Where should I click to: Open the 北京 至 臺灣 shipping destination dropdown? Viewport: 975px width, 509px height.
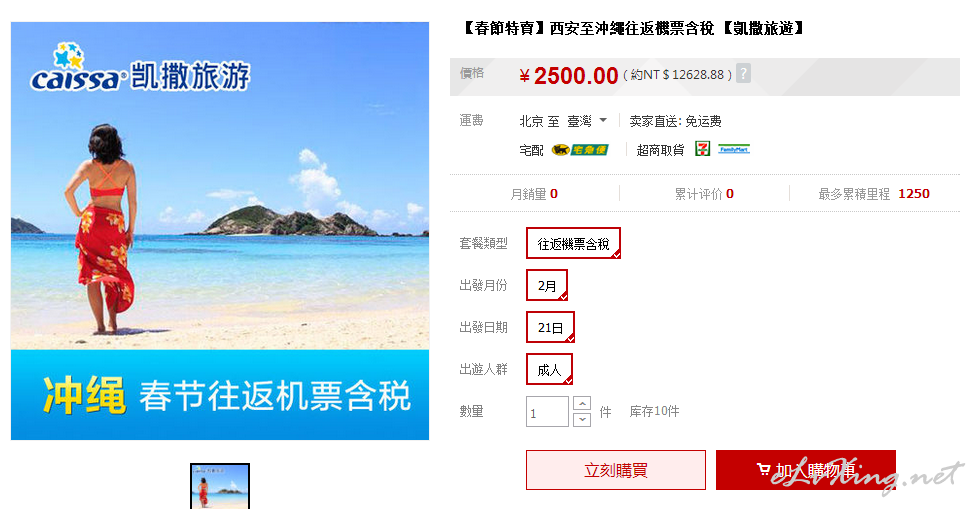pos(563,121)
